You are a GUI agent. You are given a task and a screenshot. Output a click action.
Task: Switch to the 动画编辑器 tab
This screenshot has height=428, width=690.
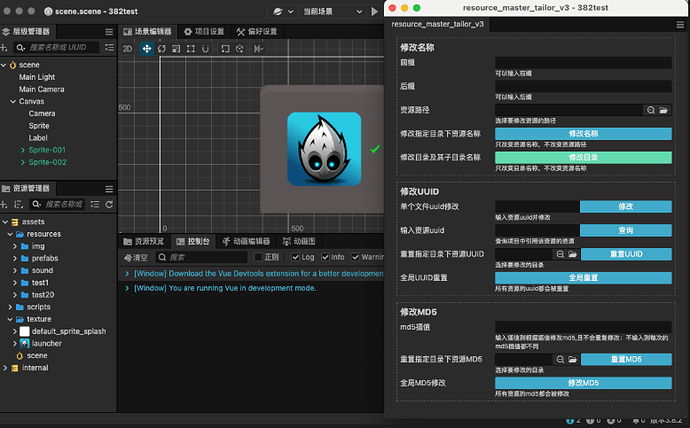pyautogui.click(x=246, y=241)
